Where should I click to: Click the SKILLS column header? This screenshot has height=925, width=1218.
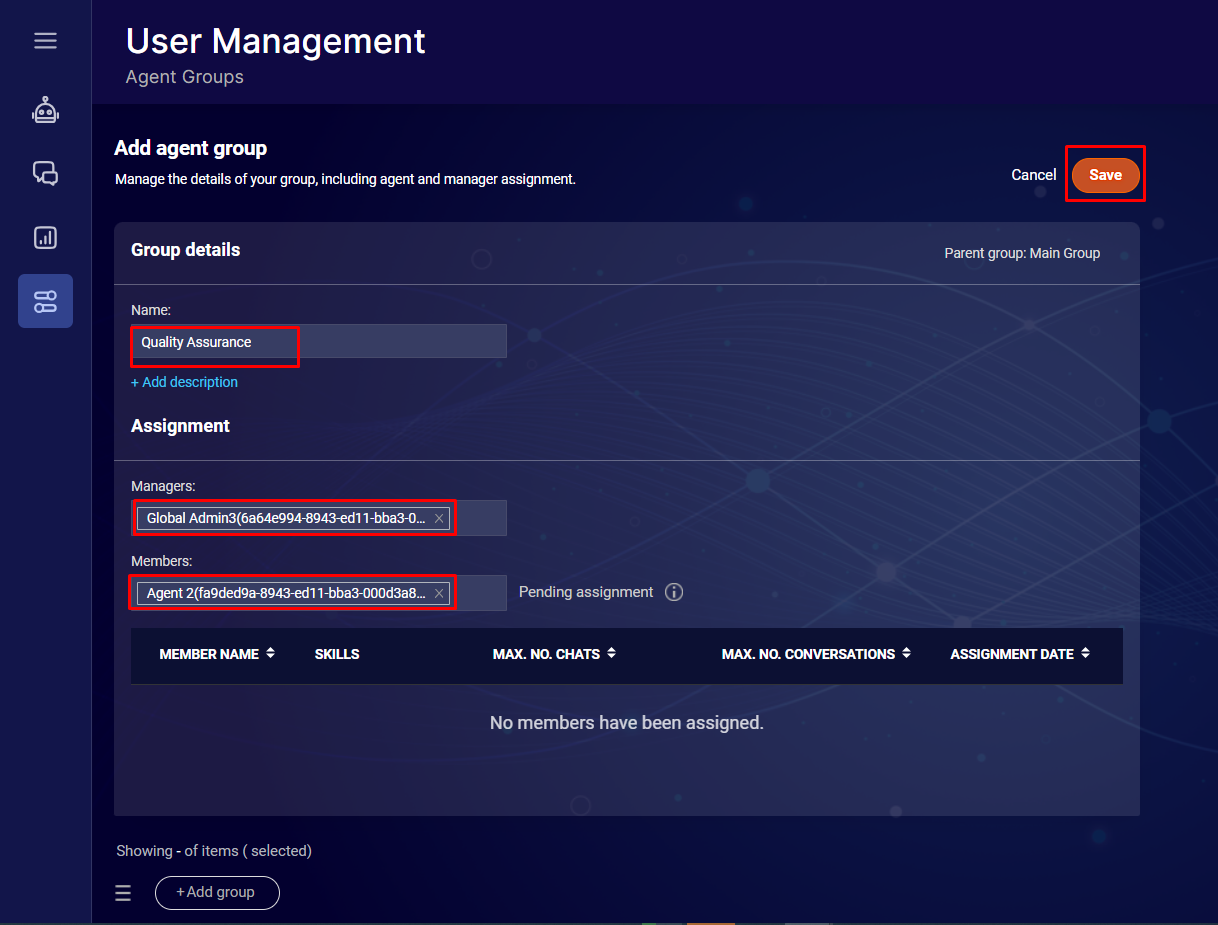pyautogui.click(x=337, y=654)
